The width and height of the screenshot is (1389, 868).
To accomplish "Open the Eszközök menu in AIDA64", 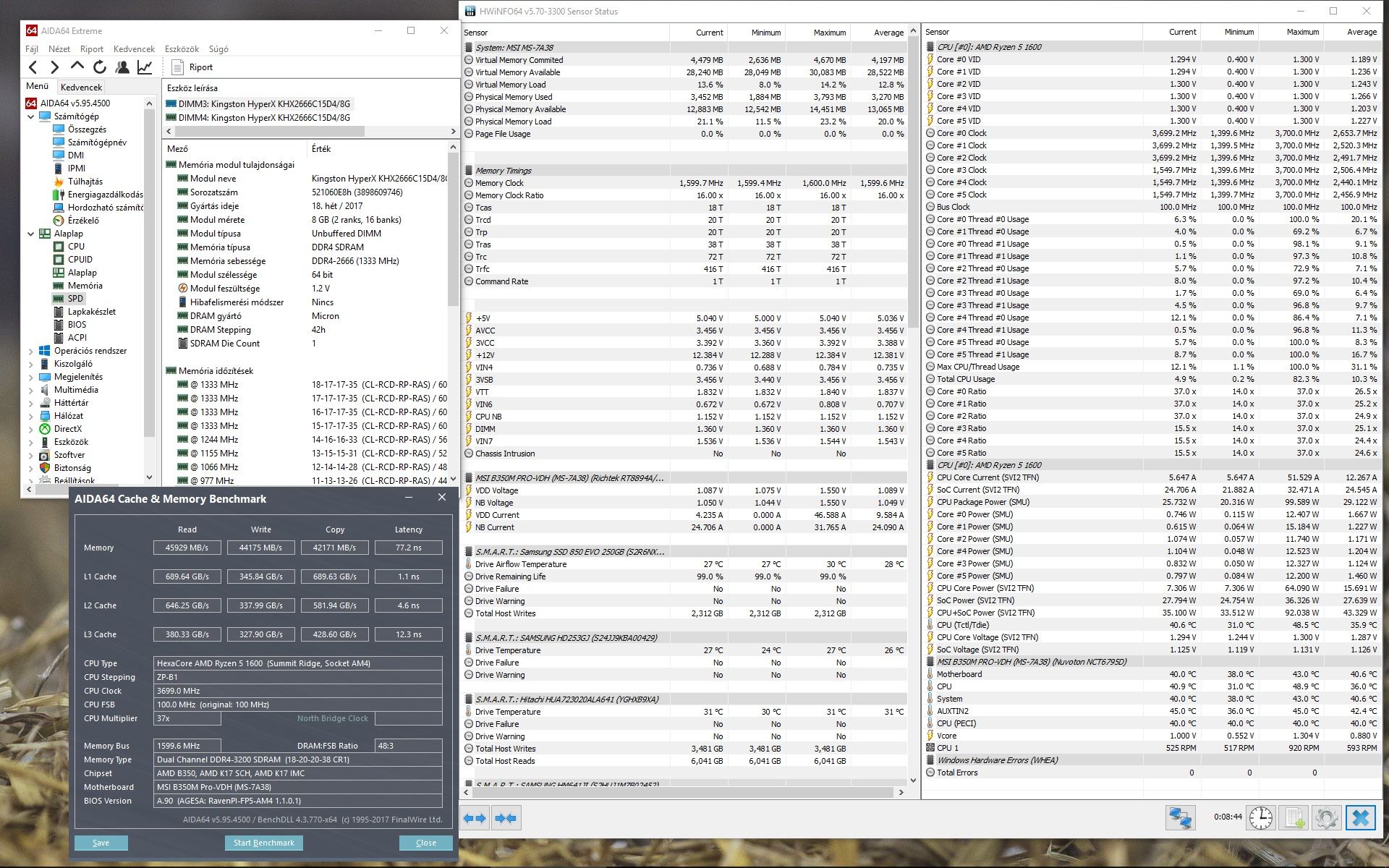I will click(182, 49).
